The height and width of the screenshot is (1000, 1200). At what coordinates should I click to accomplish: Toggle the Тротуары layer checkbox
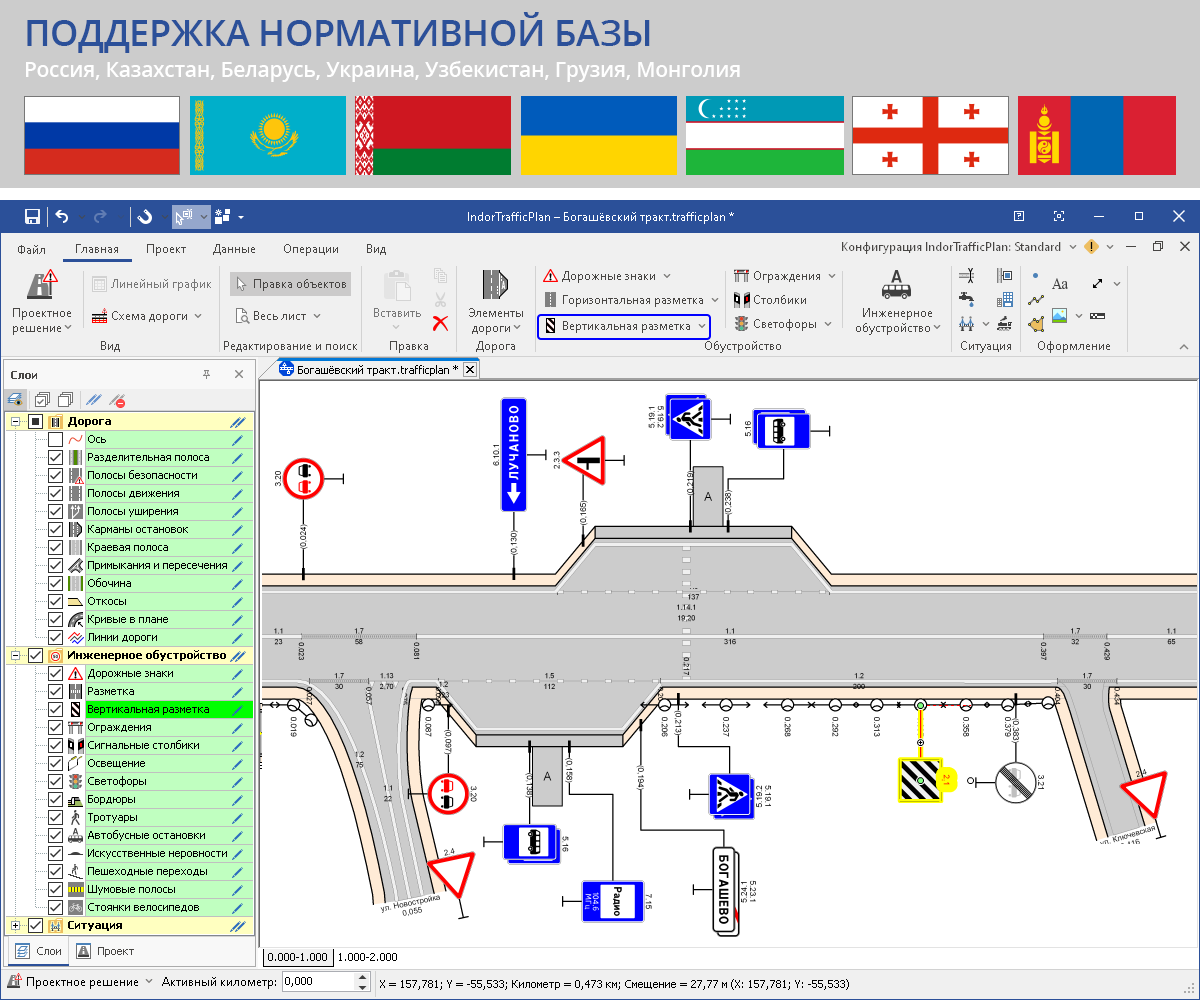pyautogui.click(x=56, y=817)
